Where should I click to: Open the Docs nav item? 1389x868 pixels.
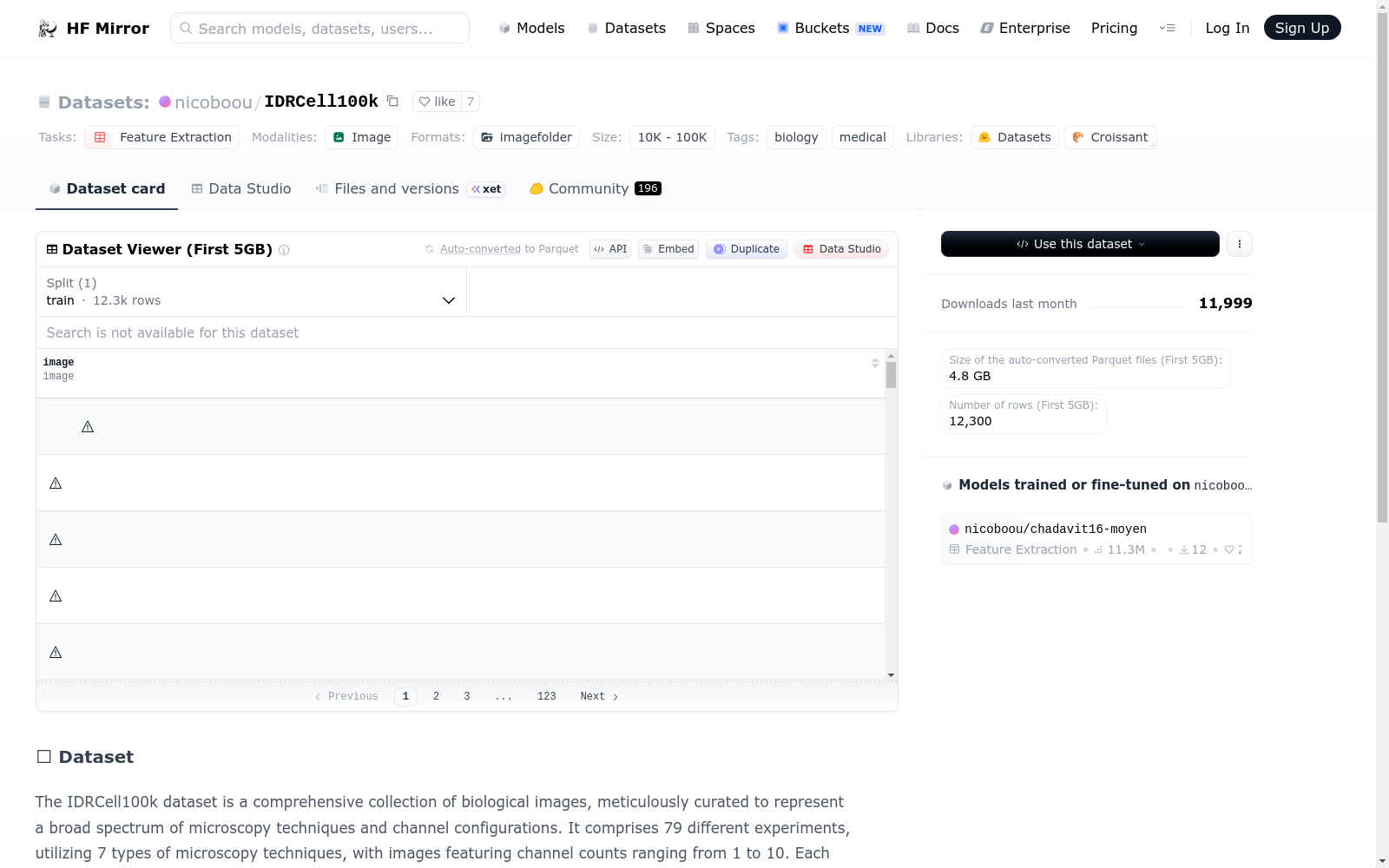(x=933, y=28)
